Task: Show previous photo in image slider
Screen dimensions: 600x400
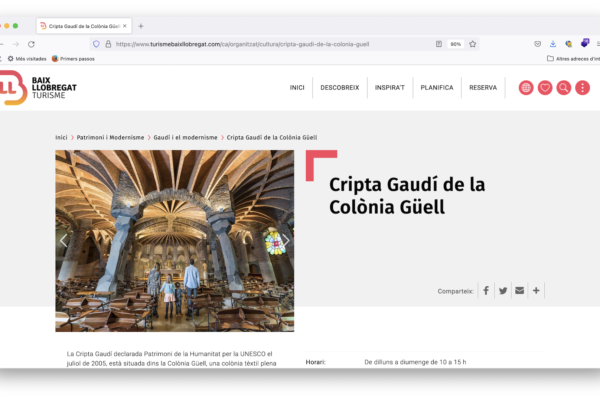Action: (64, 240)
